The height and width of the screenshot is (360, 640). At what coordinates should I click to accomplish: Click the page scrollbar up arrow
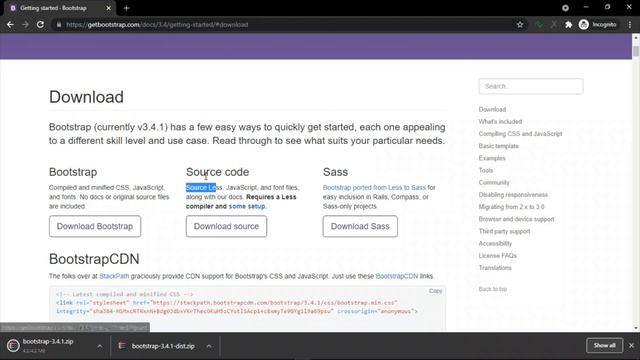pos(636,38)
